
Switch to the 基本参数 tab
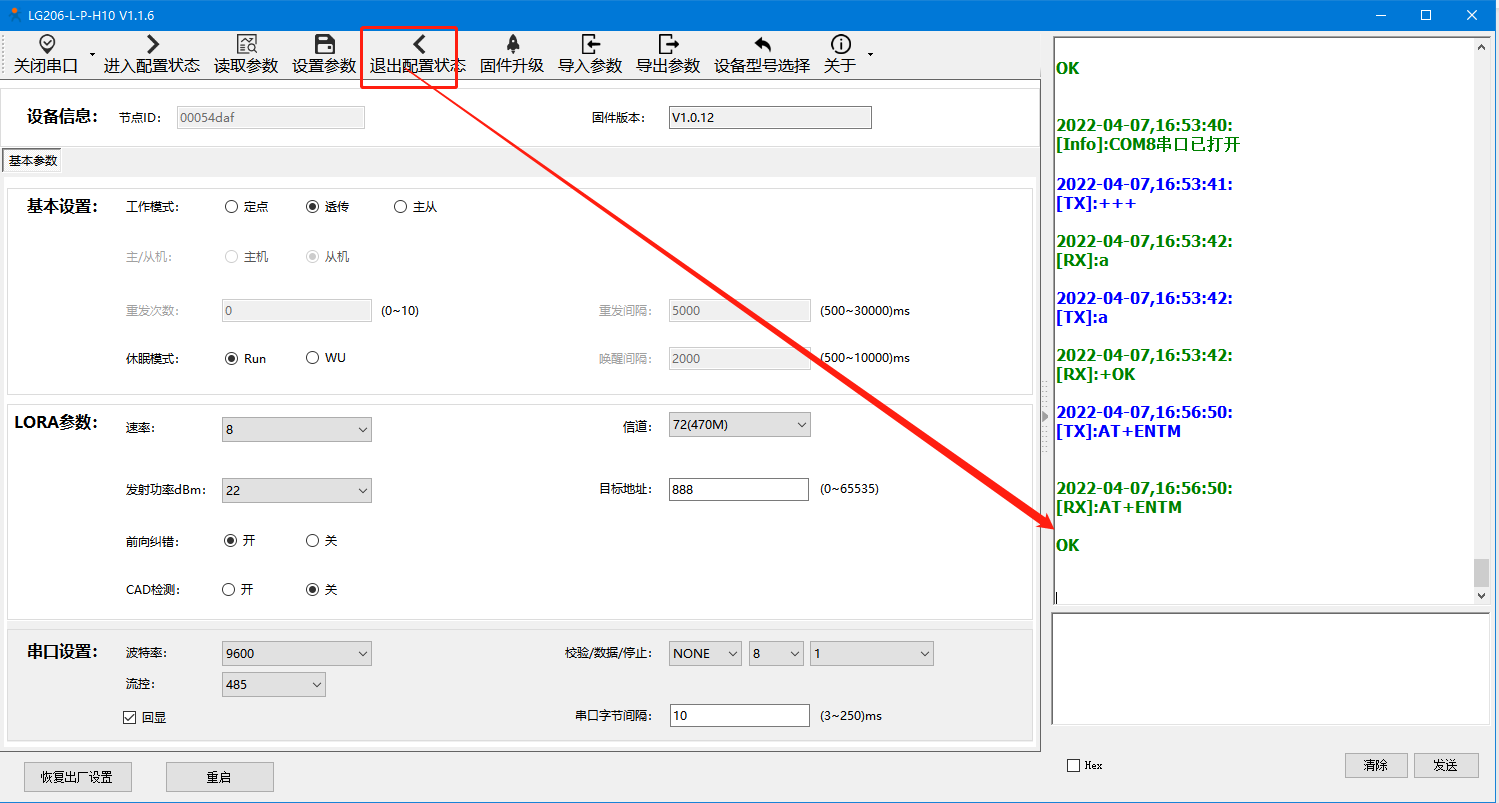click(x=33, y=161)
